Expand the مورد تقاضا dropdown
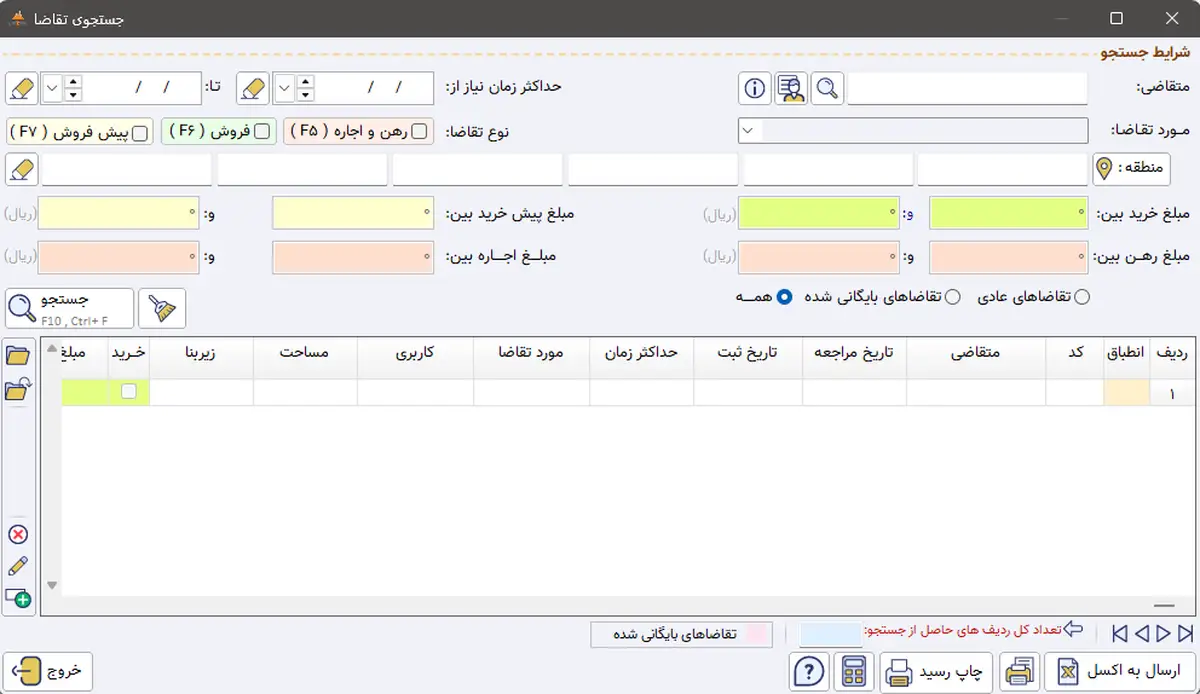Viewport: 1200px width, 694px height. point(749,131)
